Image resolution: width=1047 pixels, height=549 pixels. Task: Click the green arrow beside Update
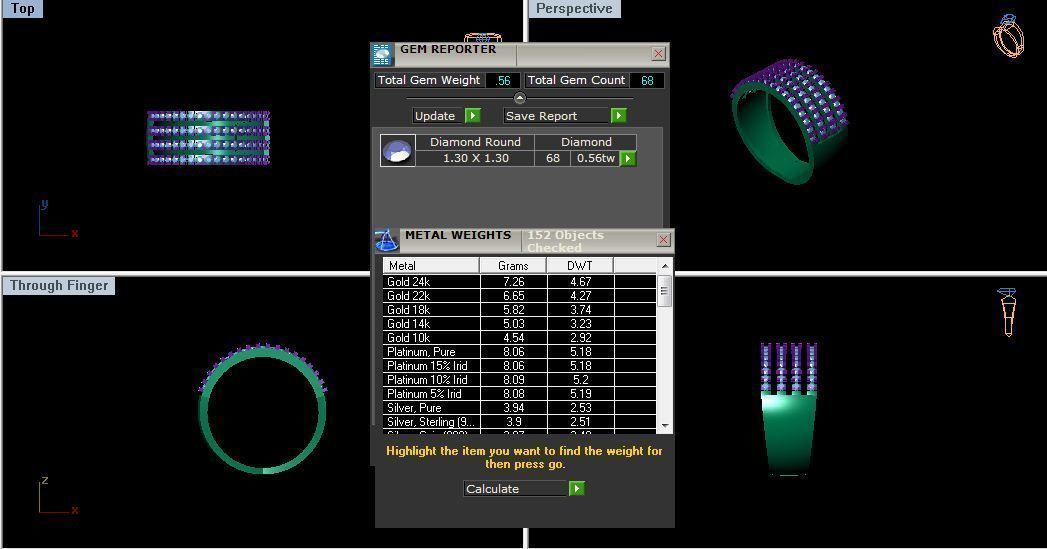(472, 116)
